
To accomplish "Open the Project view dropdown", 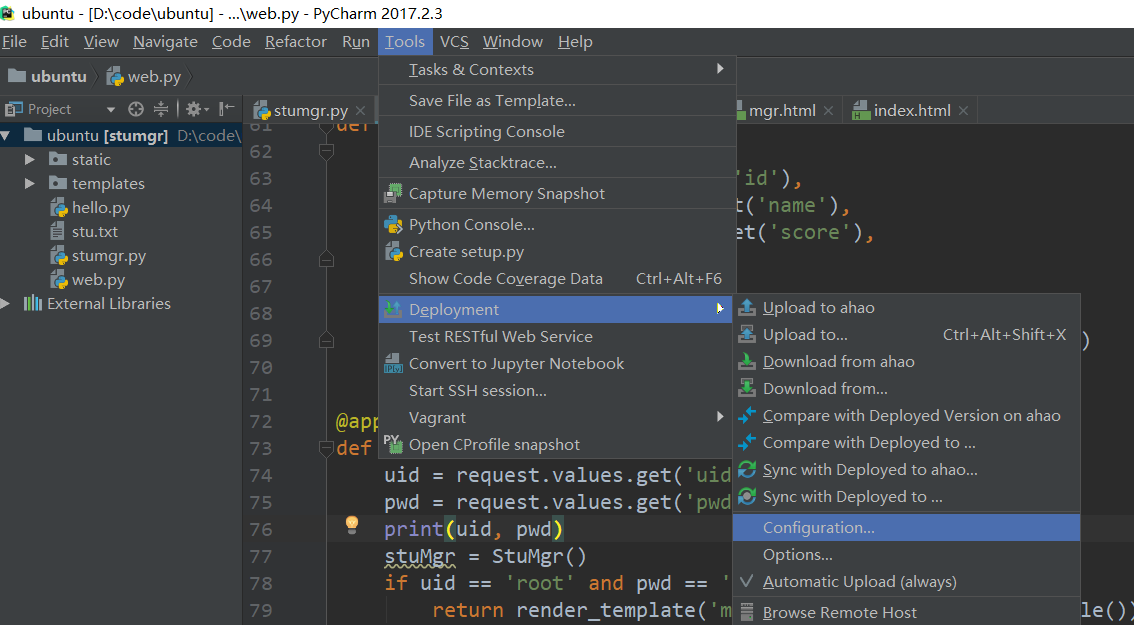I will 111,110.
